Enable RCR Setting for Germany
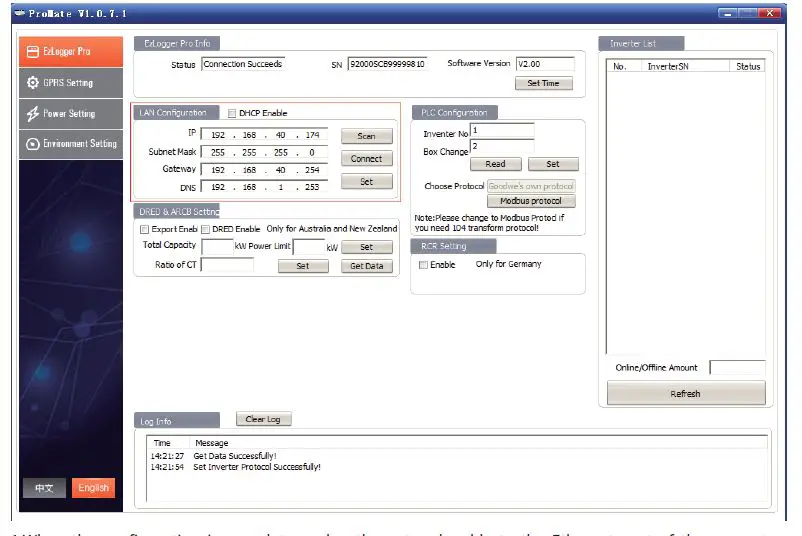802x536 pixels. [x=424, y=265]
